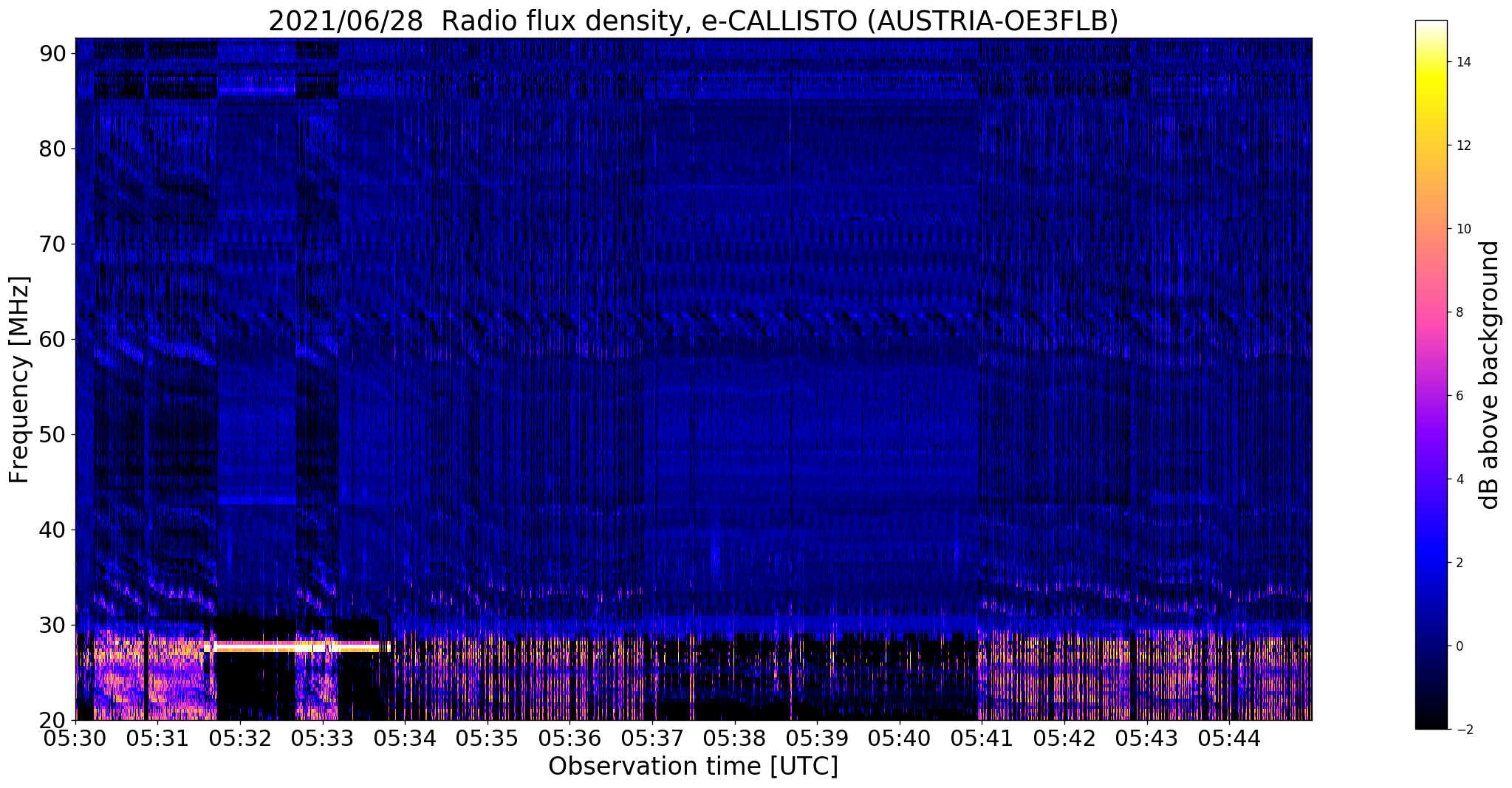Click the 05:37 time tick label

(652, 739)
